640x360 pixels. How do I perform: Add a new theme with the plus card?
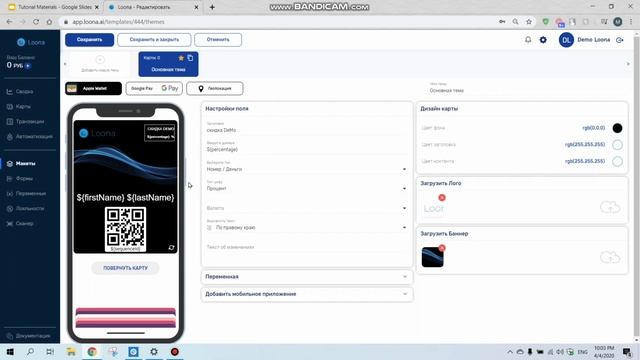(100, 64)
